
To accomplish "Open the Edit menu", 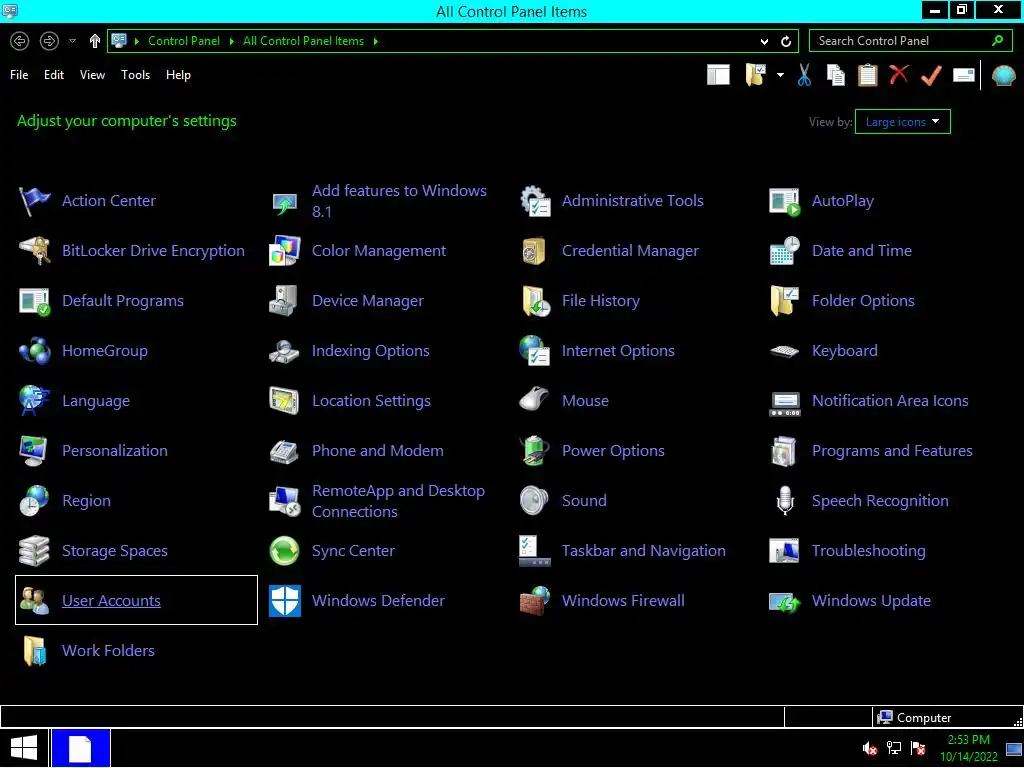I will 54,75.
